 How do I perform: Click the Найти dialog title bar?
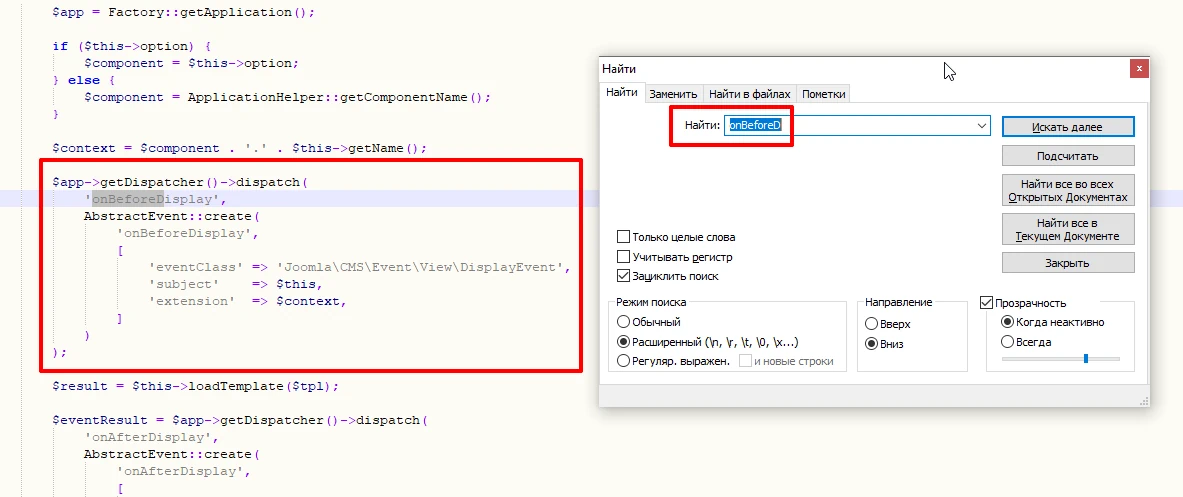[864, 69]
